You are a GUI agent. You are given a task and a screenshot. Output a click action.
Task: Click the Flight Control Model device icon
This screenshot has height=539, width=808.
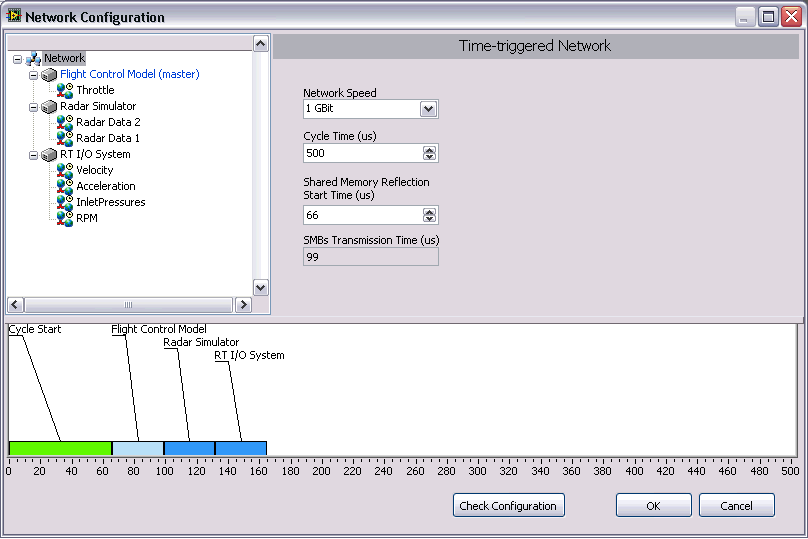(x=49, y=74)
